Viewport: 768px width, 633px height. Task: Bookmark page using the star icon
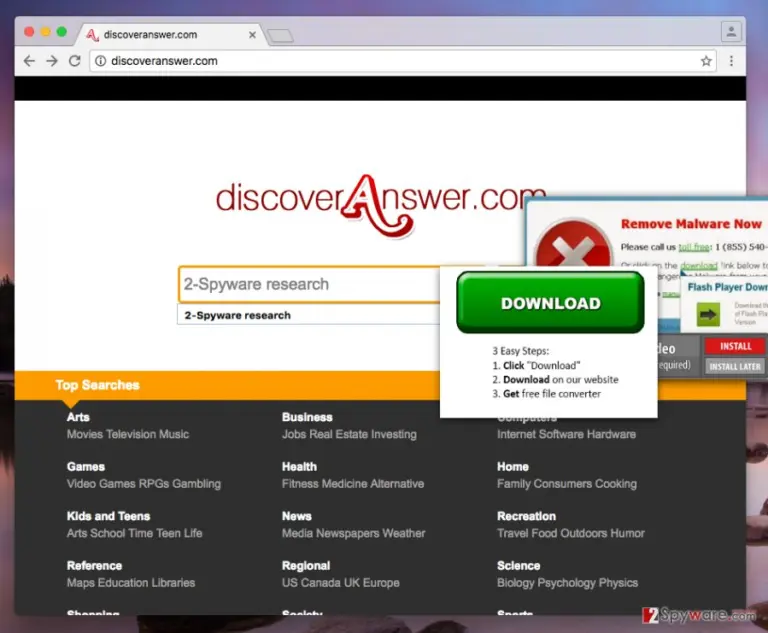(x=706, y=61)
